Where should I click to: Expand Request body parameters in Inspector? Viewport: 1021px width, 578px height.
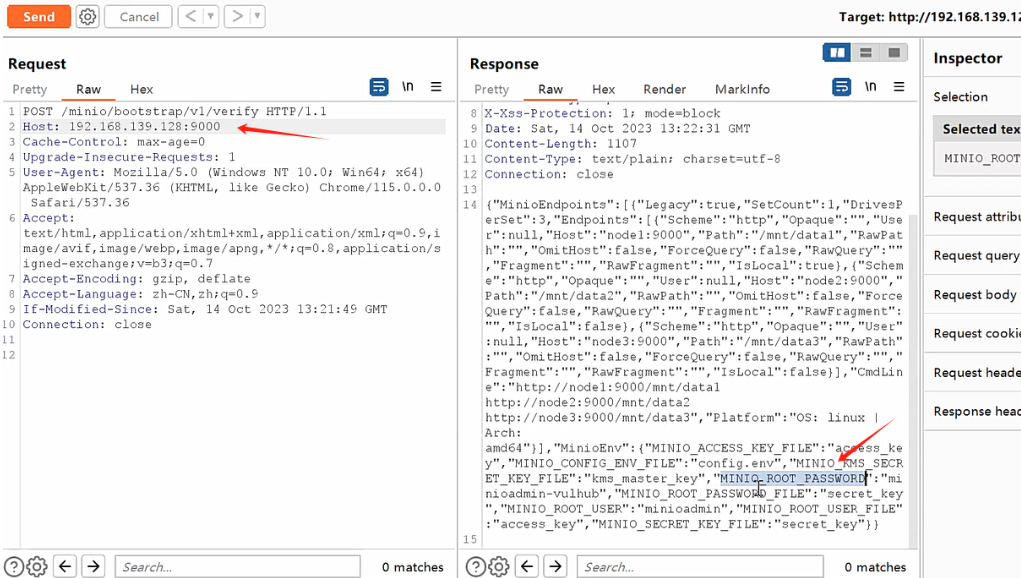[x=974, y=295]
